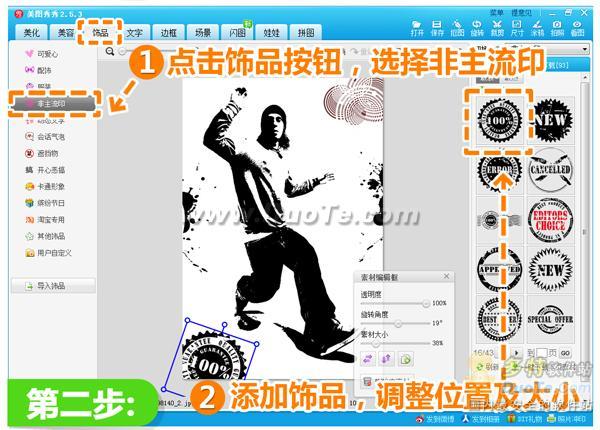Viewport: 600px width, 430px height.
Task: Select the 卡通形象 cartoon character category
Action: [45, 186]
